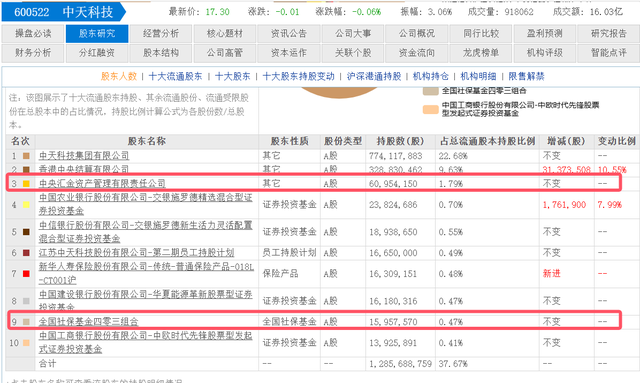The image size is (640, 383).
Task: Open the 沪深港通持股 link
Action: 374,76
